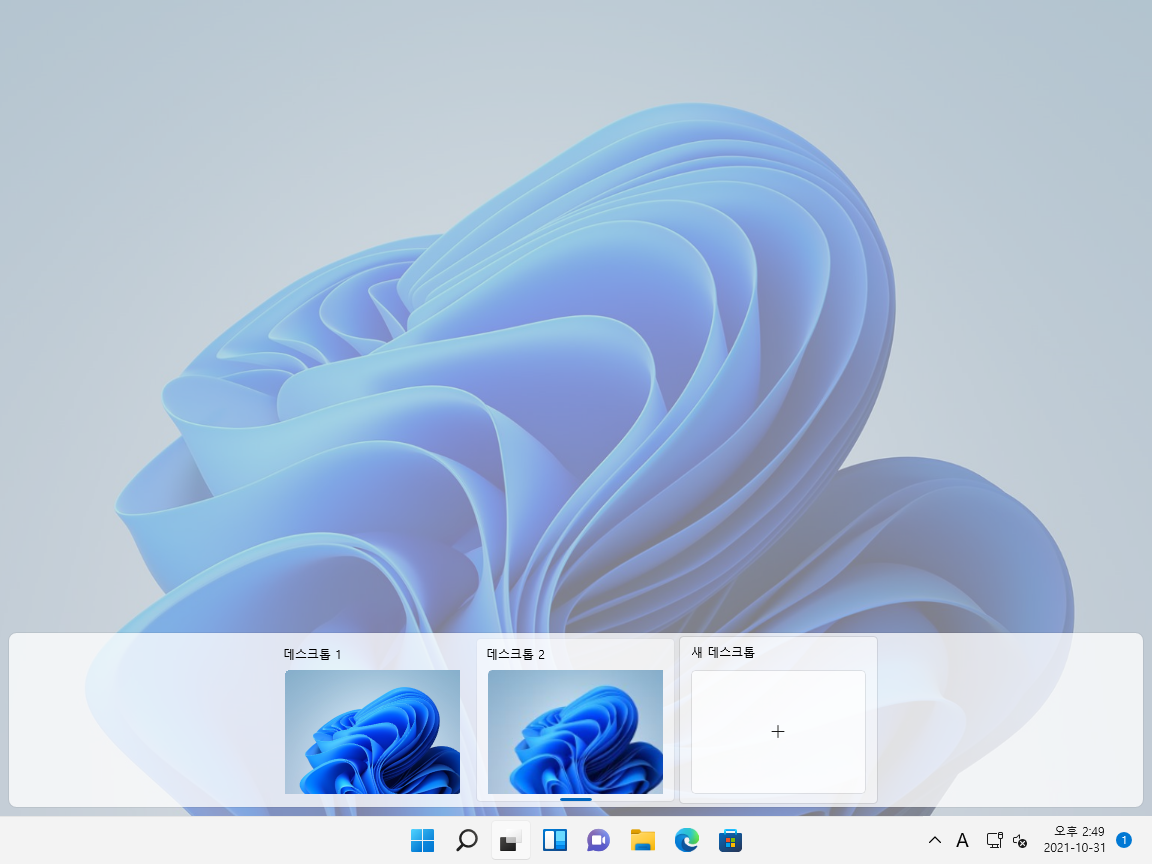Launch Teams Chat from taskbar
Viewport: 1152px width, 864px height.
click(599, 840)
